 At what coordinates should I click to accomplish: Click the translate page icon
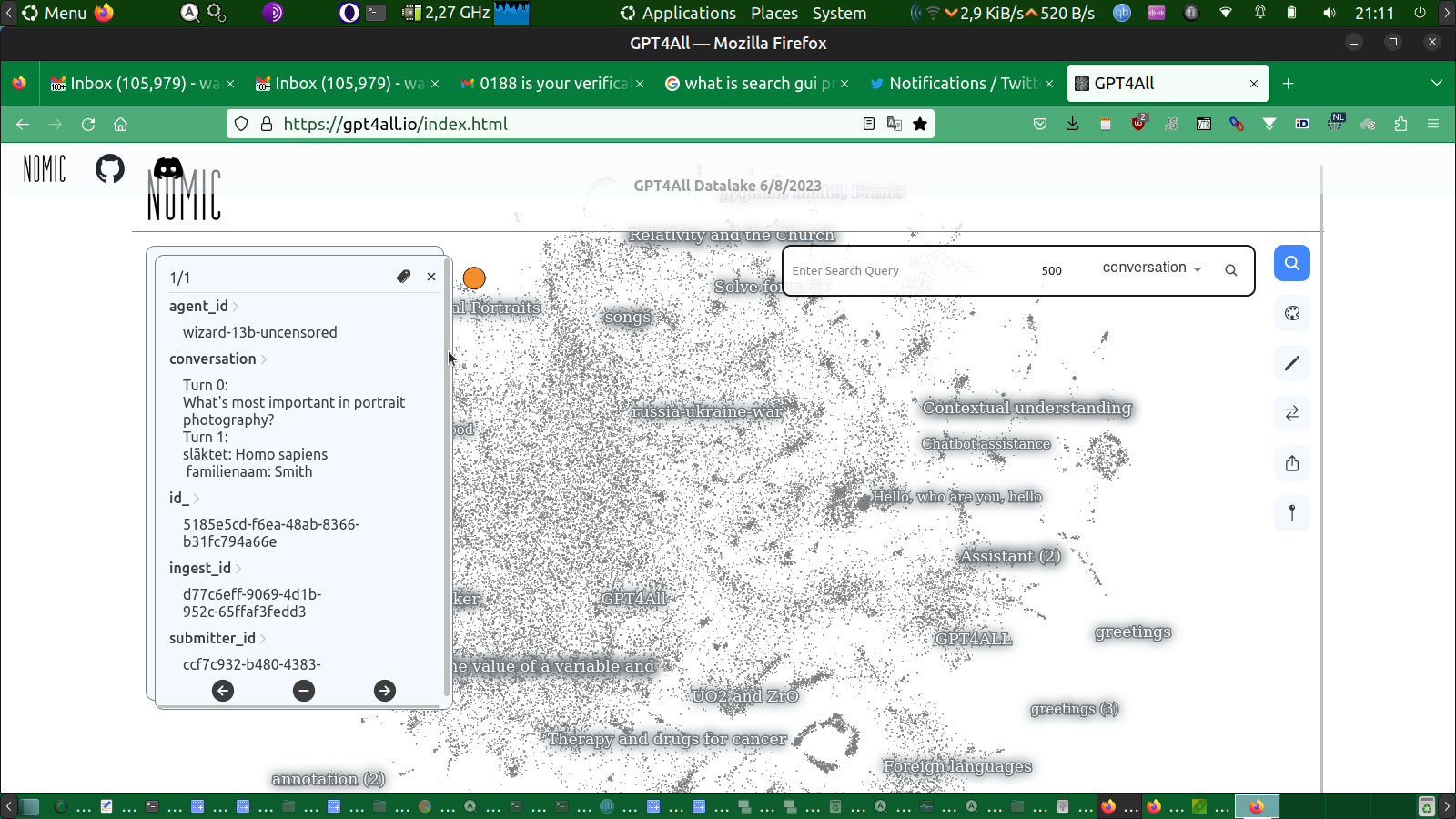[x=895, y=125]
